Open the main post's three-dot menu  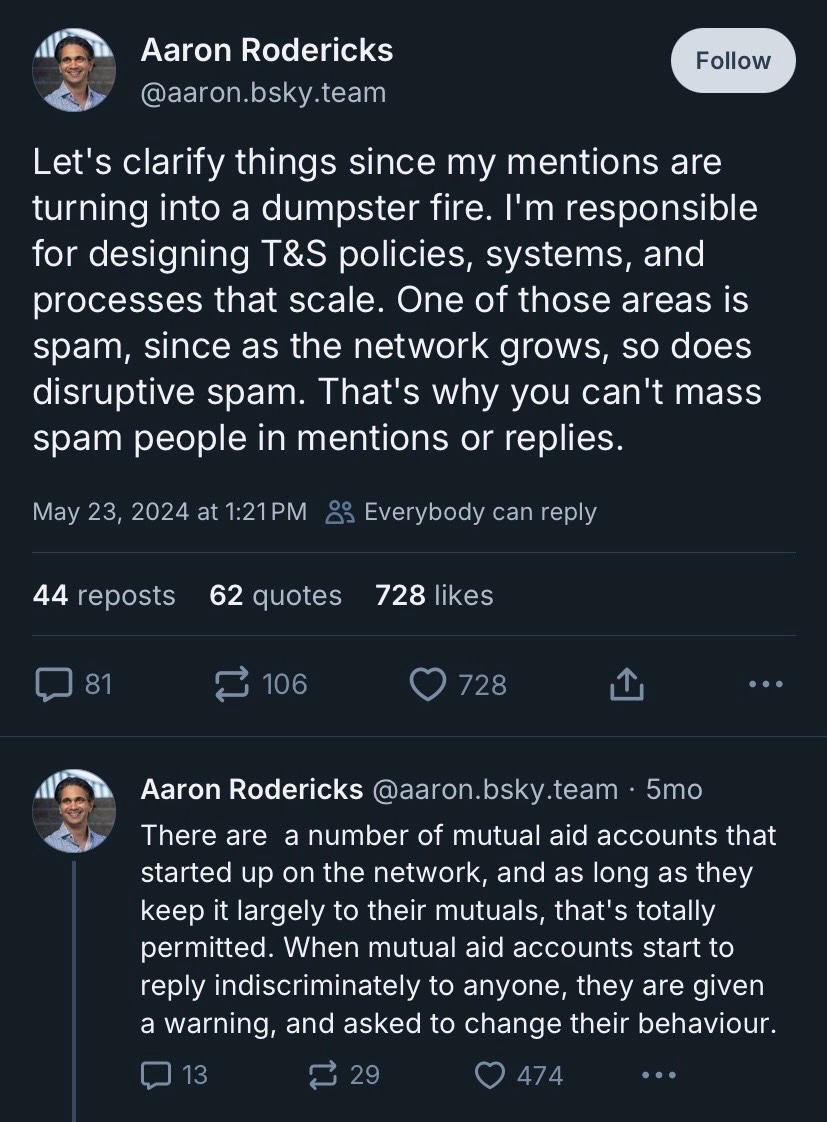coord(765,685)
